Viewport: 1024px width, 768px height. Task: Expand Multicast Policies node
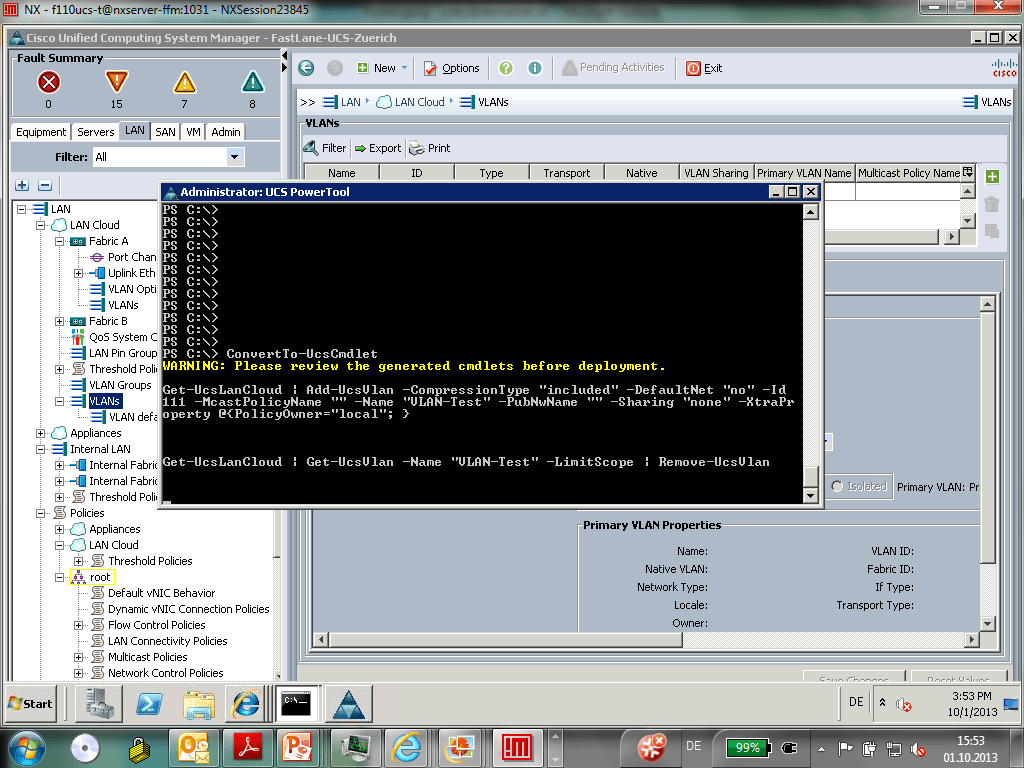78,657
